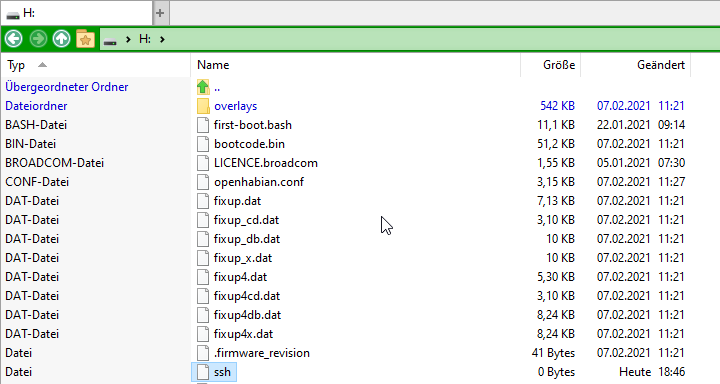
Task: Sort by the Name column header
Action: click(355, 65)
